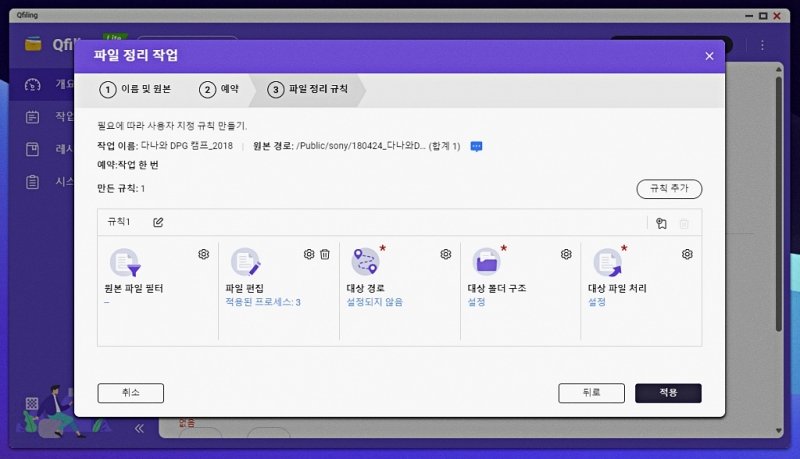800x459 pixels.
Task: Click the 뒤로 button
Action: tap(591, 393)
